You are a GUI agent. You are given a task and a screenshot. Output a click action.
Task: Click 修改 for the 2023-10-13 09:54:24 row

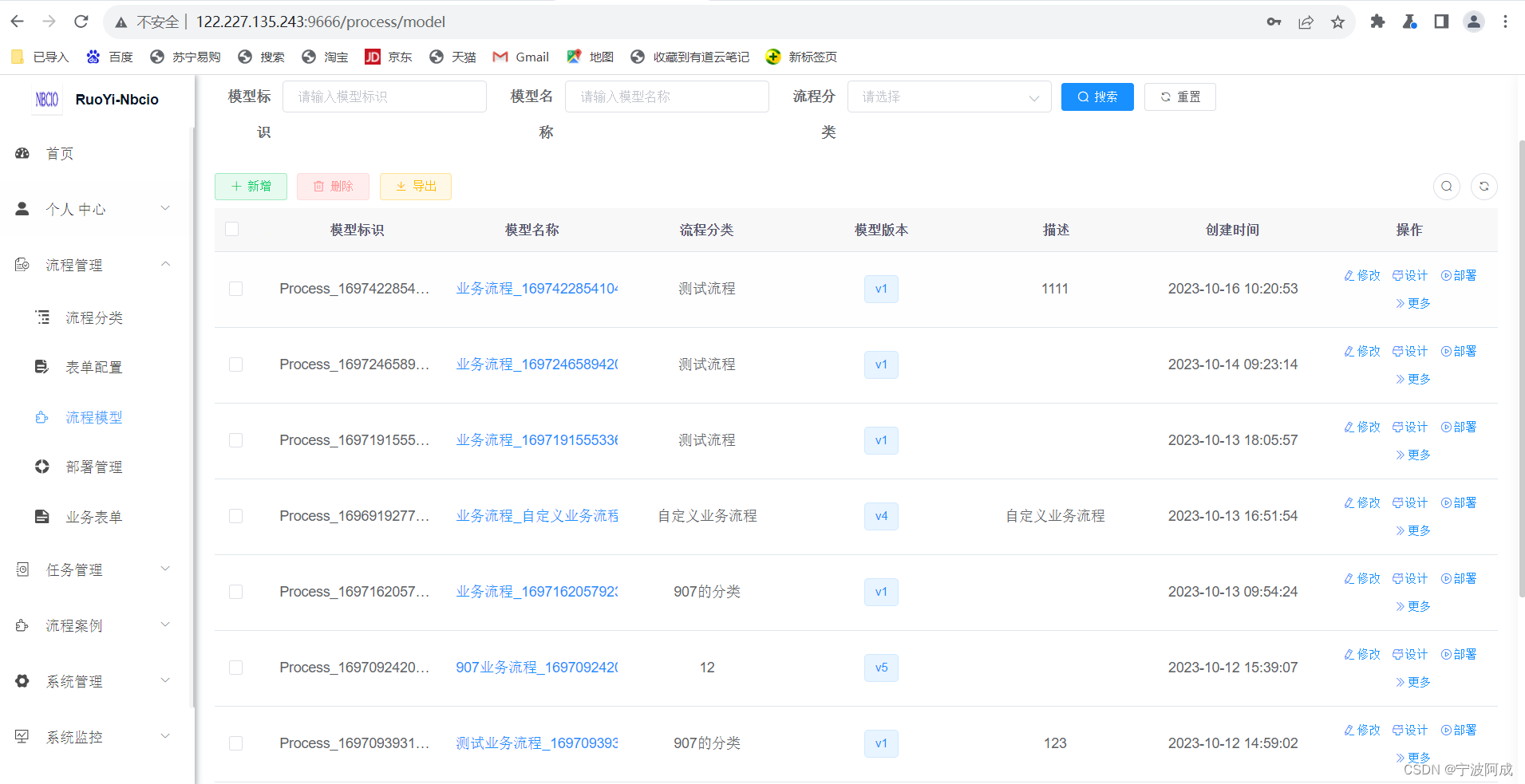(1362, 578)
